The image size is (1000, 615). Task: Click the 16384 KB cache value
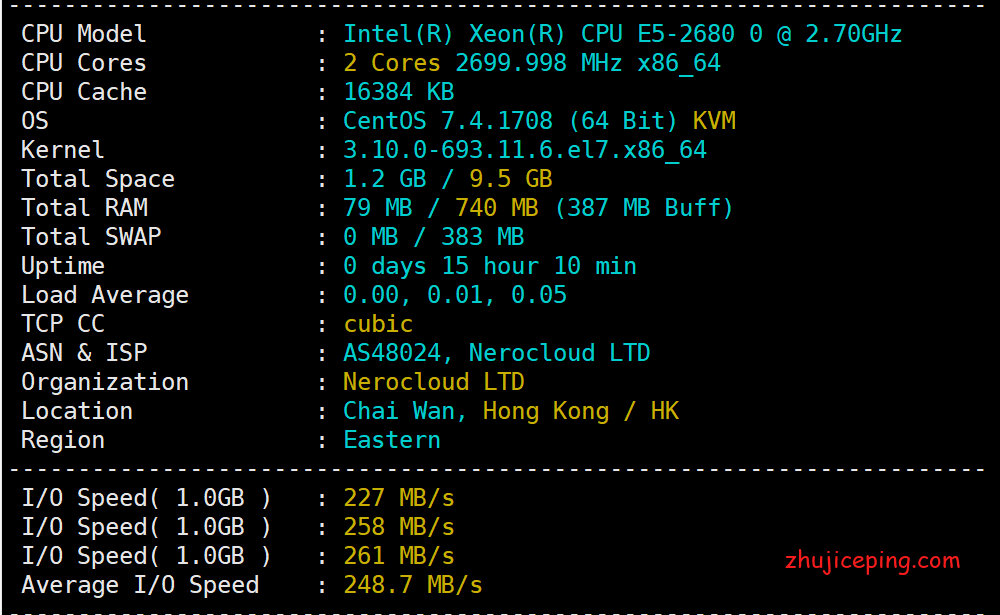pos(398,92)
